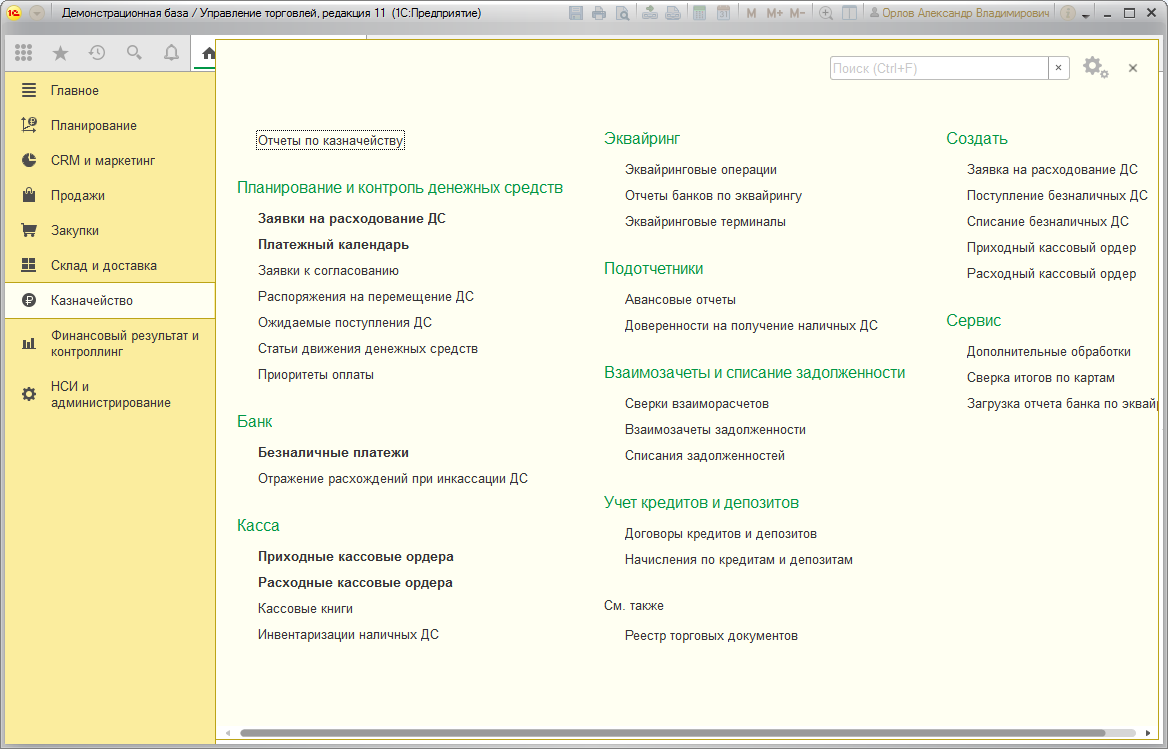Image resolution: width=1168 pixels, height=749 pixels.
Task: Open the Склад и доставка section
Action: (110, 265)
